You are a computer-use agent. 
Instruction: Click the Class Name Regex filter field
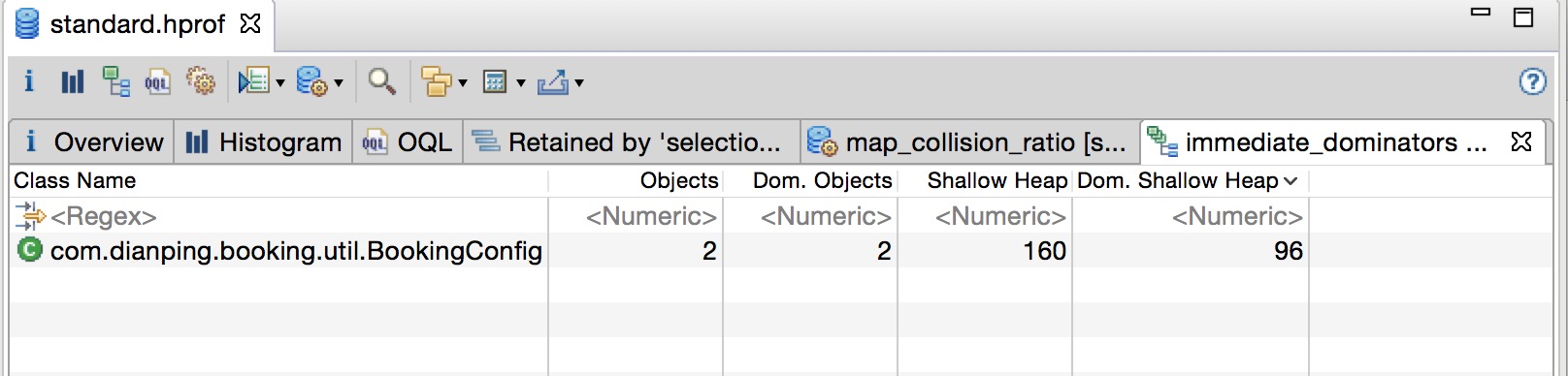pyautogui.click(x=279, y=216)
